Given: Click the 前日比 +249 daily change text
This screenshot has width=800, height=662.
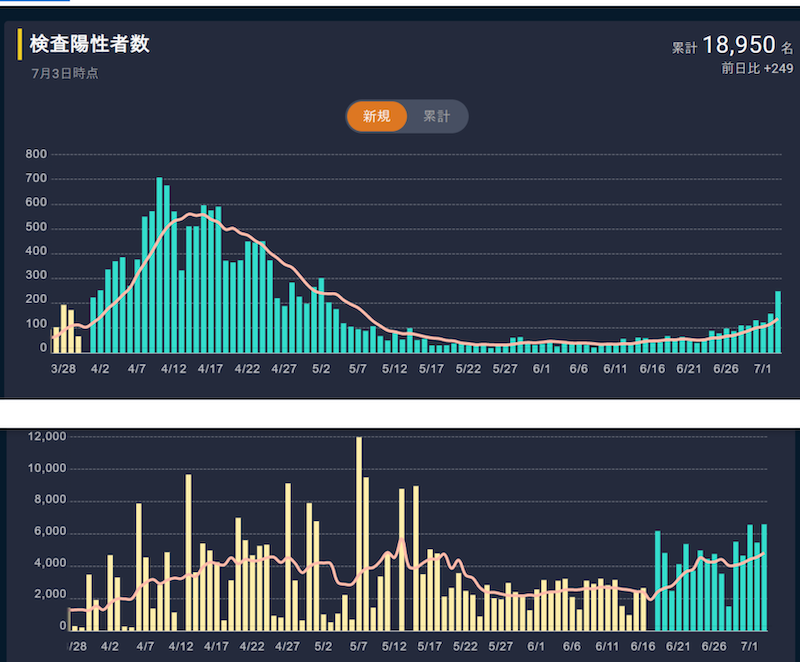Looking at the screenshot, I should (x=757, y=68).
